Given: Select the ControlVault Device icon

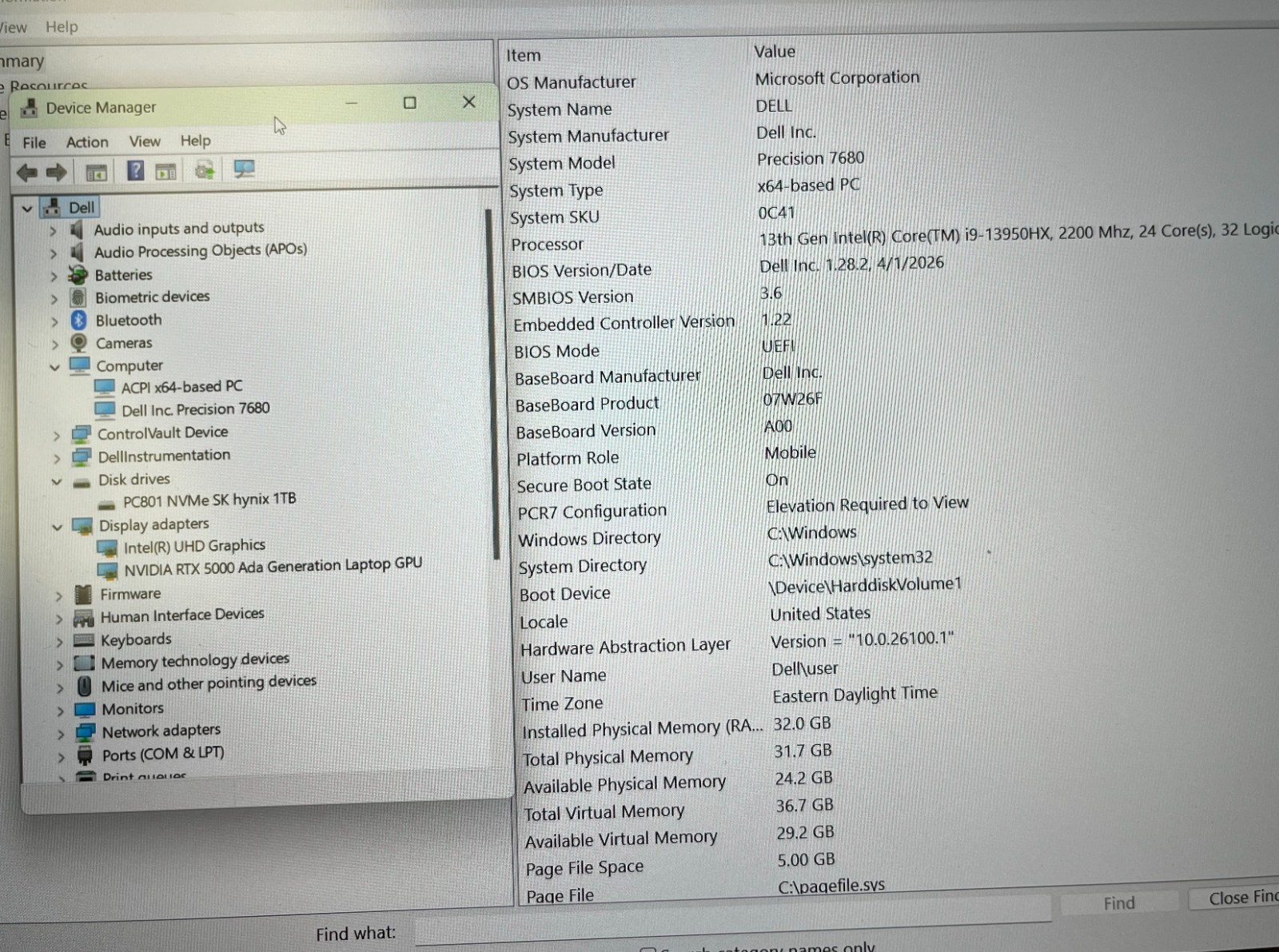Looking at the screenshot, I should click(81, 435).
